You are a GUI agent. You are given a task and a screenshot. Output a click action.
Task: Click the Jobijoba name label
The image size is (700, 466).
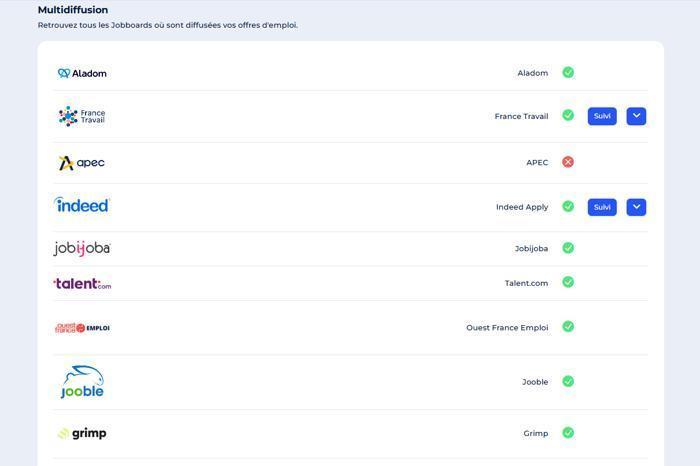coord(531,249)
